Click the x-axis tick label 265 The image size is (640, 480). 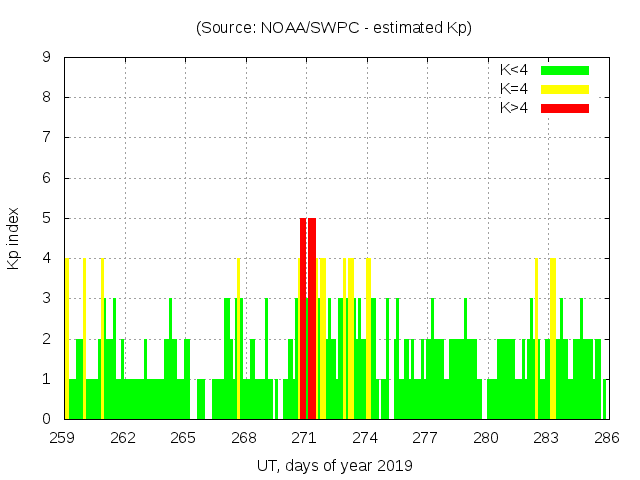[x=183, y=438]
